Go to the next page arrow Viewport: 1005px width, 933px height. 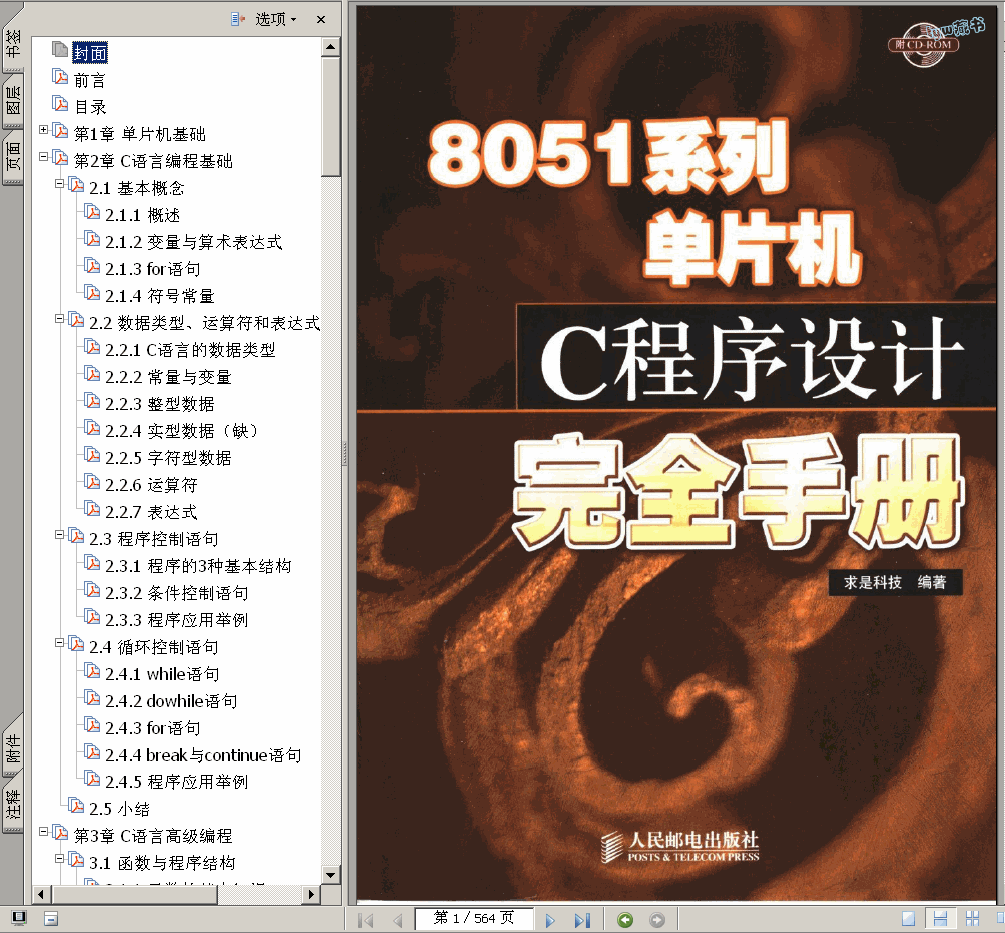click(x=550, y=919)
